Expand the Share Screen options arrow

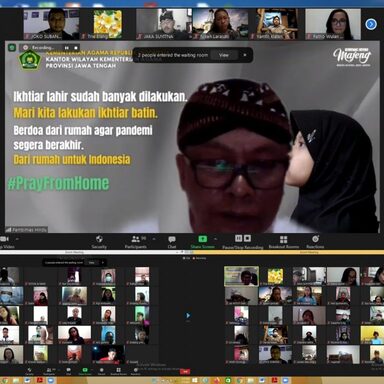(x=215, y=239)
